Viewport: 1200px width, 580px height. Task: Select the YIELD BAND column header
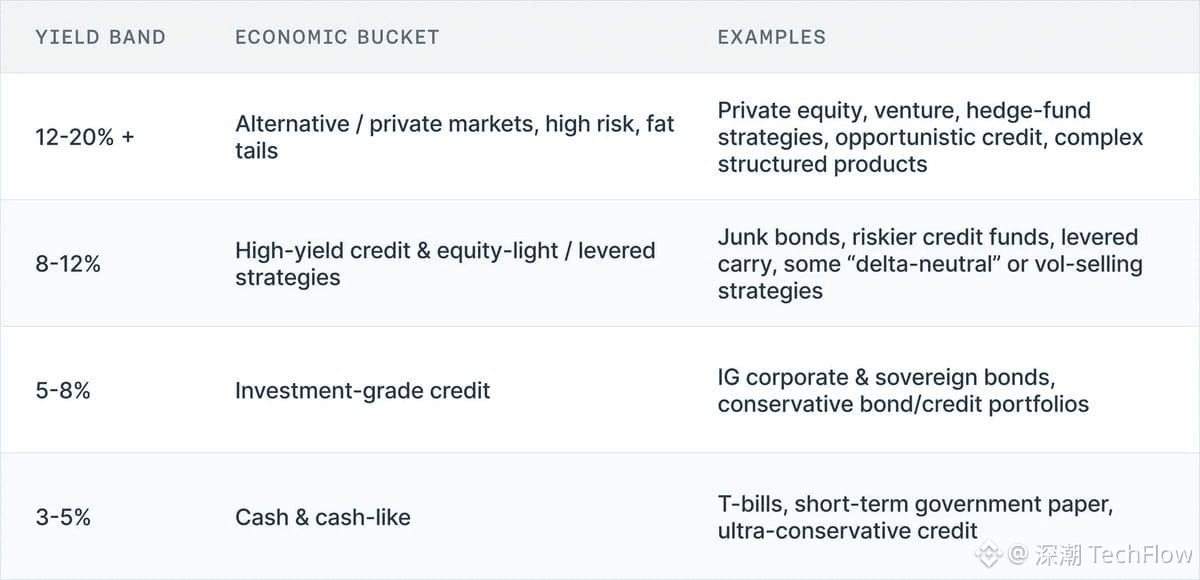point(100,38)
